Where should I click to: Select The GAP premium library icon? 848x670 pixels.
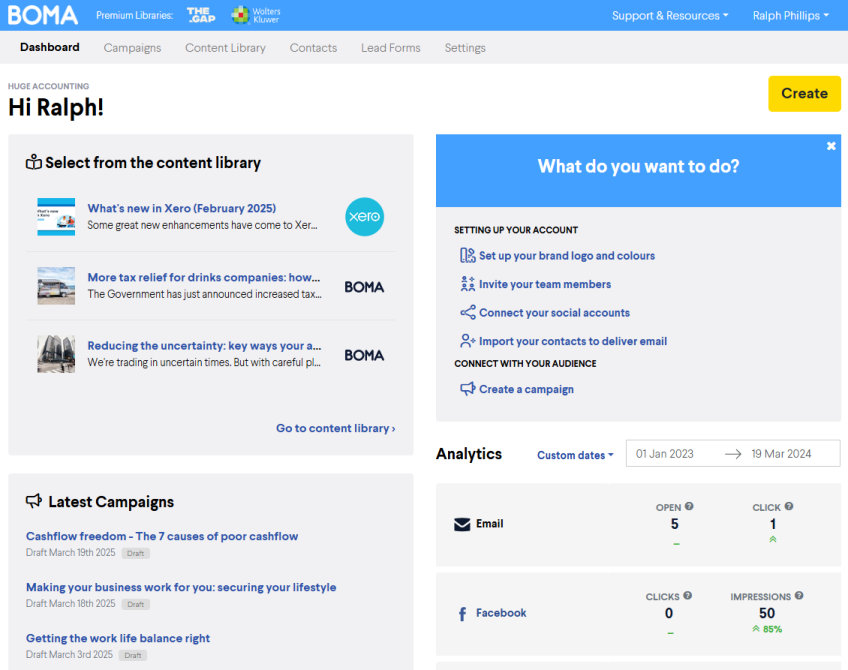(200, 15)
